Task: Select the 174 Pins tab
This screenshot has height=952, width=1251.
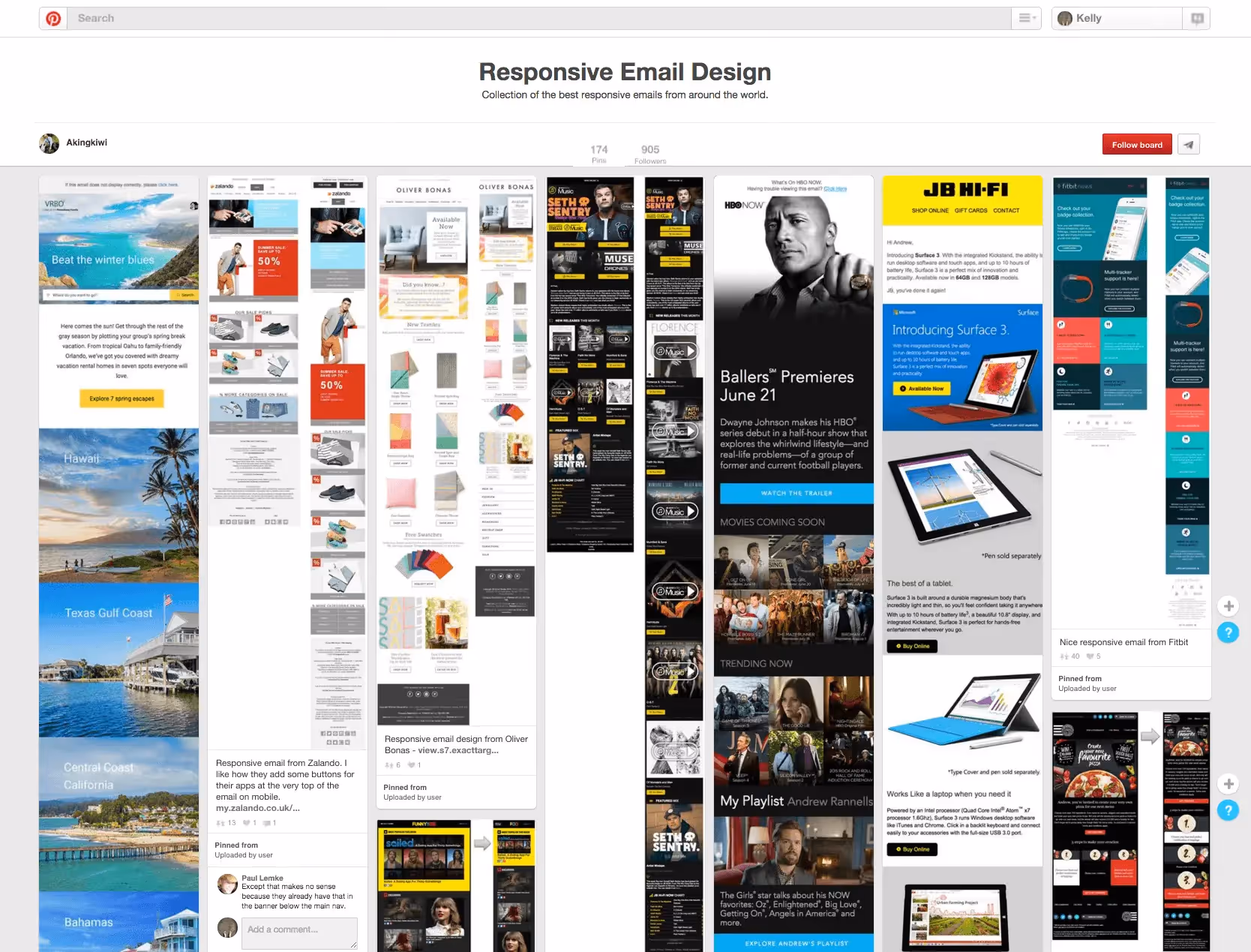Action: 599,154
